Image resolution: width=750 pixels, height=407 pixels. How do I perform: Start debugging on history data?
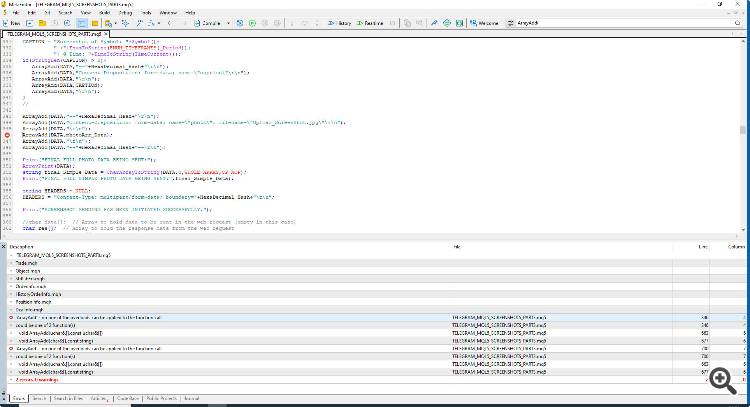[340, 23]
